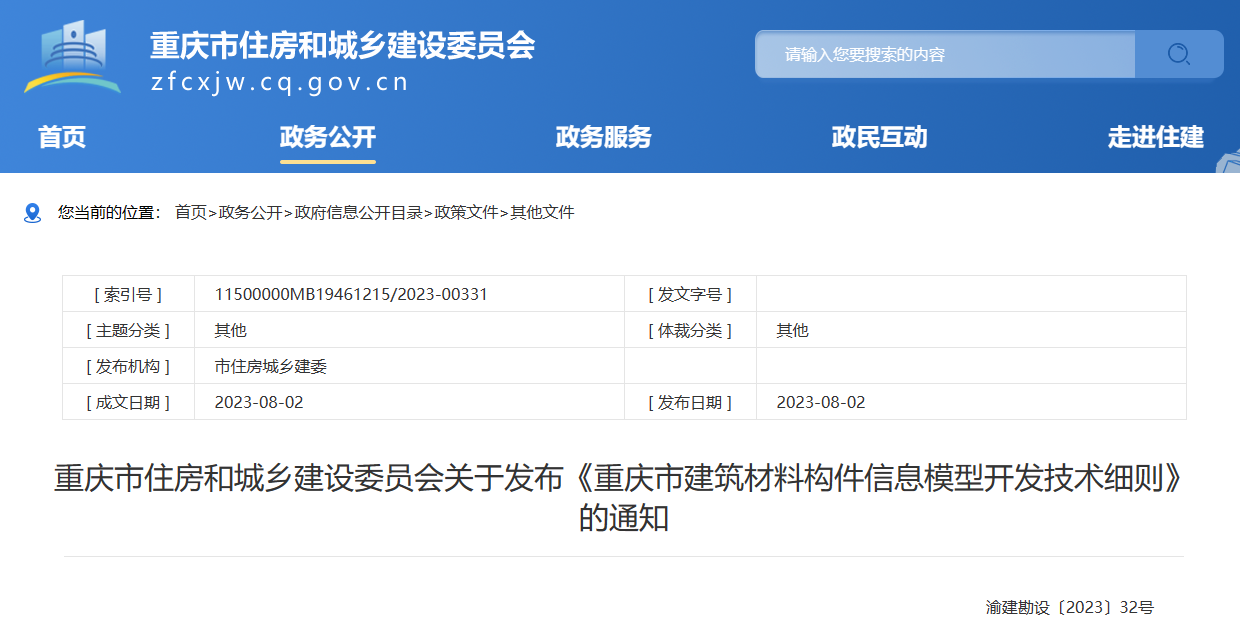Click inside the search input field
1240x630 pixels.
pos(940,54)
